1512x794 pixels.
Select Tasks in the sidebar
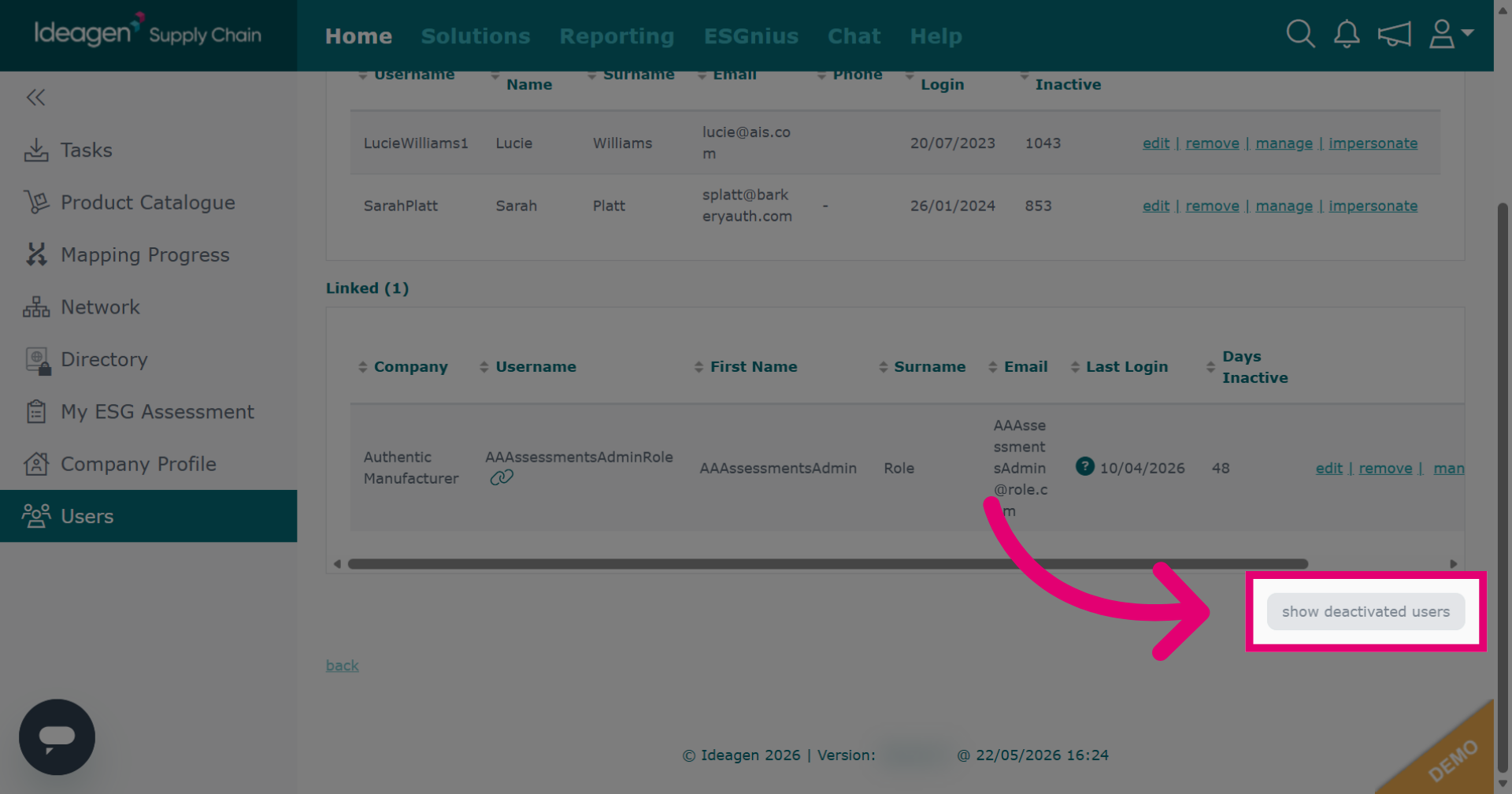(x=148, y=150)
